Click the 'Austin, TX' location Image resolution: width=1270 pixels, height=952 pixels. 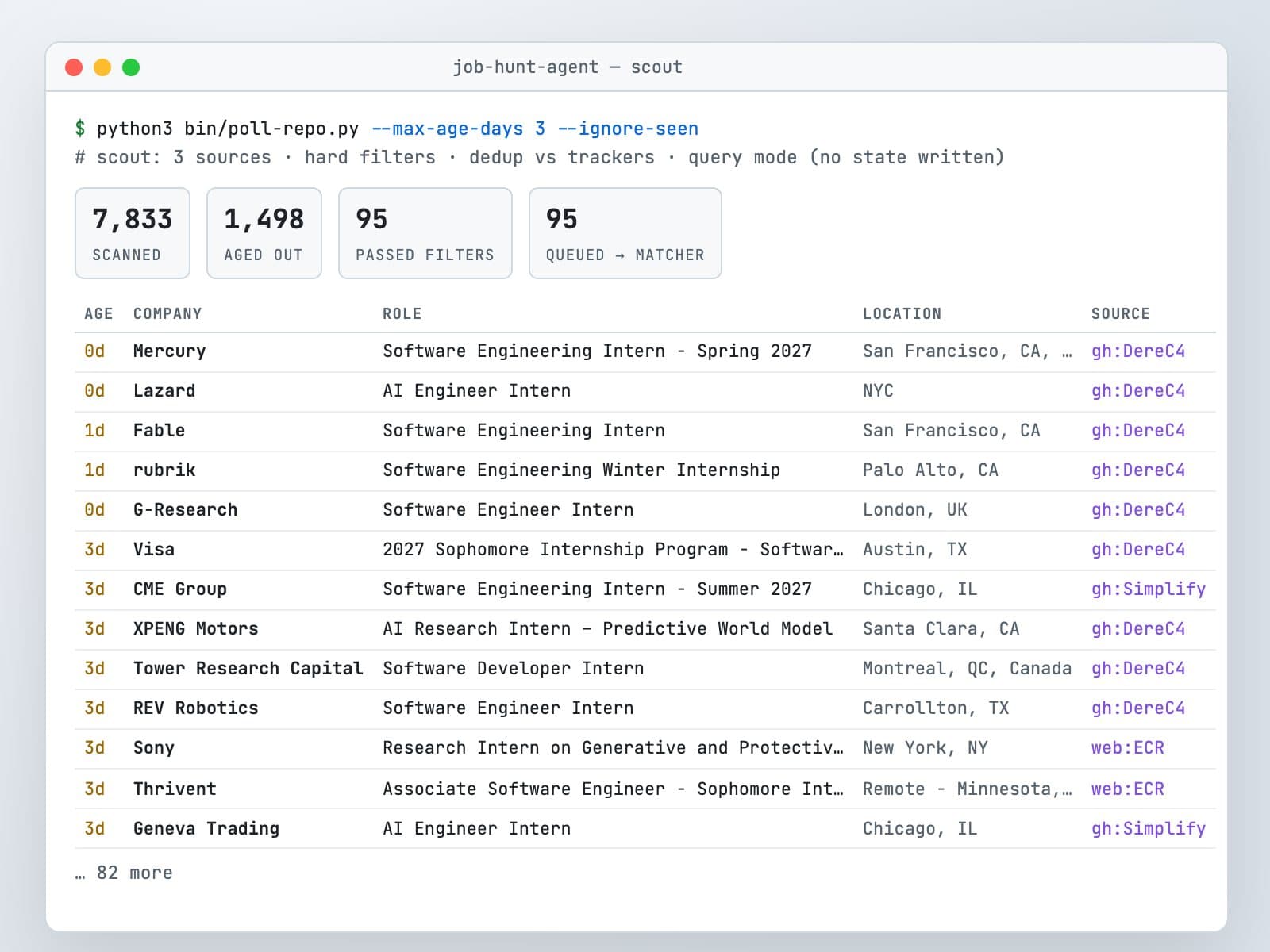click(914, 550)
